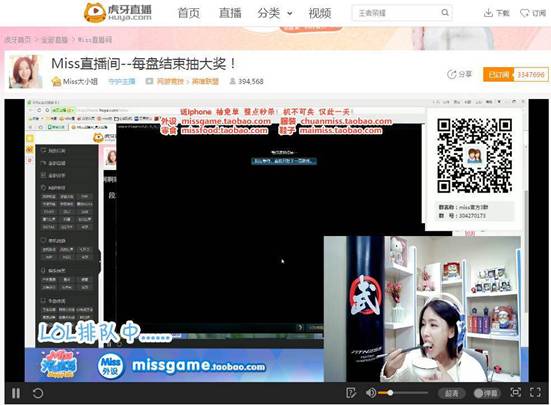Image resolution: width=551 pixels, height=405 pixels.
Task: Open the 英雄联盟 game category link
Action: tap(205, 81)
